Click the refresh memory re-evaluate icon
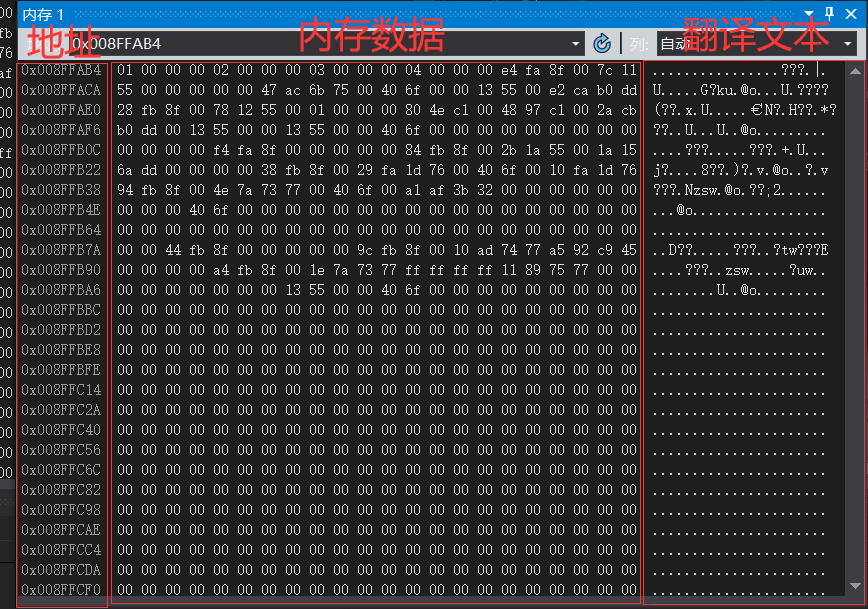 click(602, 43)
